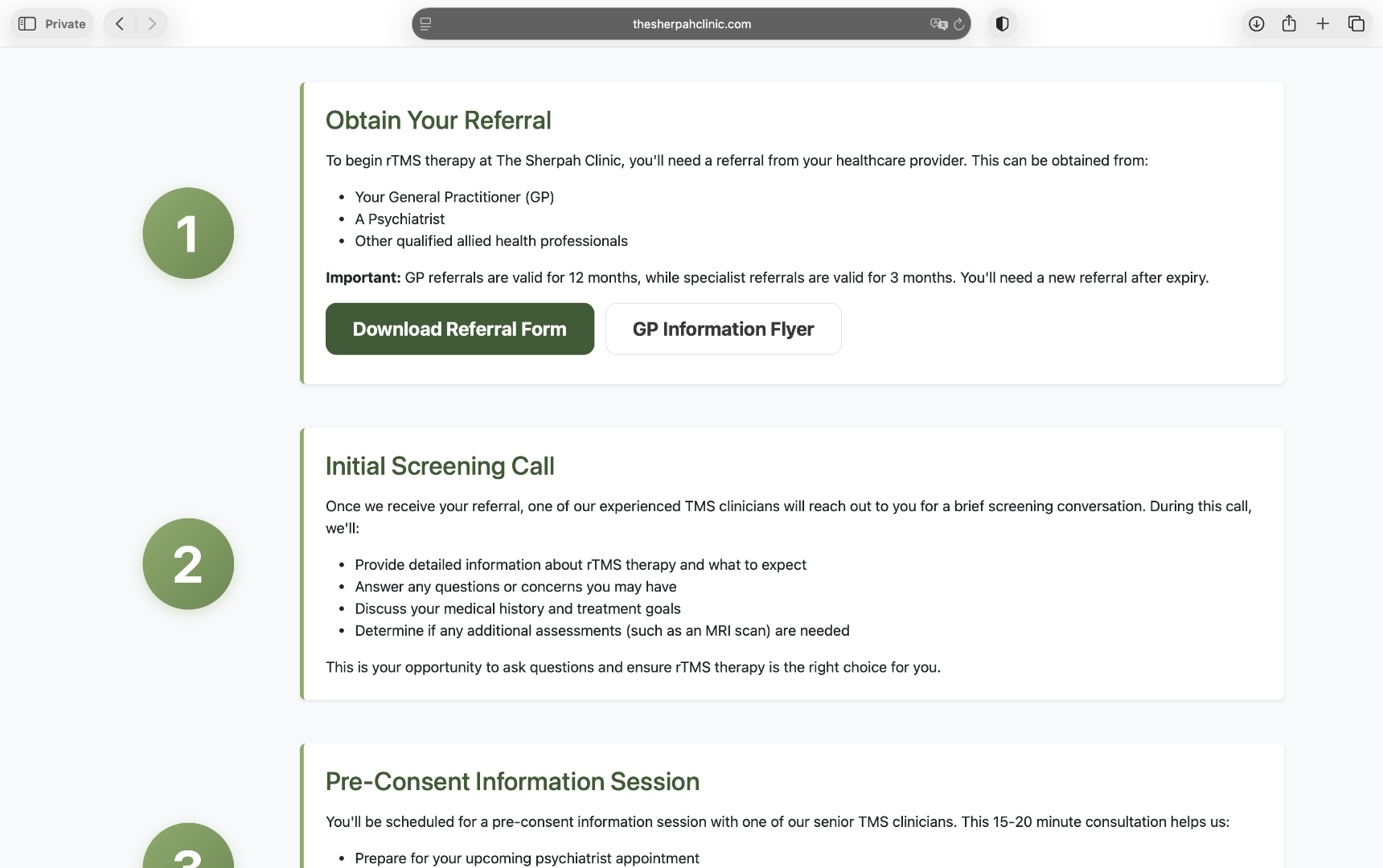
Task: Show the tab overview
Action: [1356, 24]
